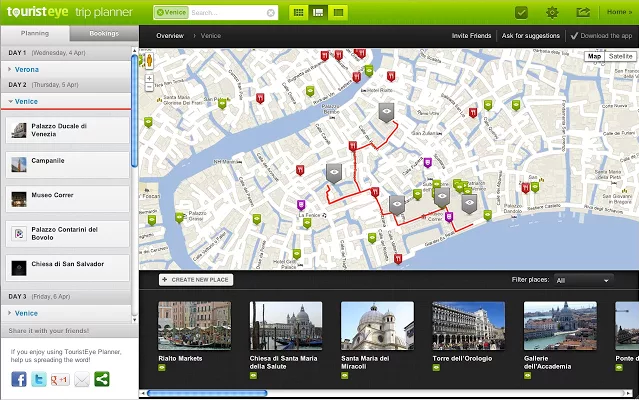Toggle the rightmost layout view button
The height and width of the screenshot is (400, 639).
coord(340,12)
